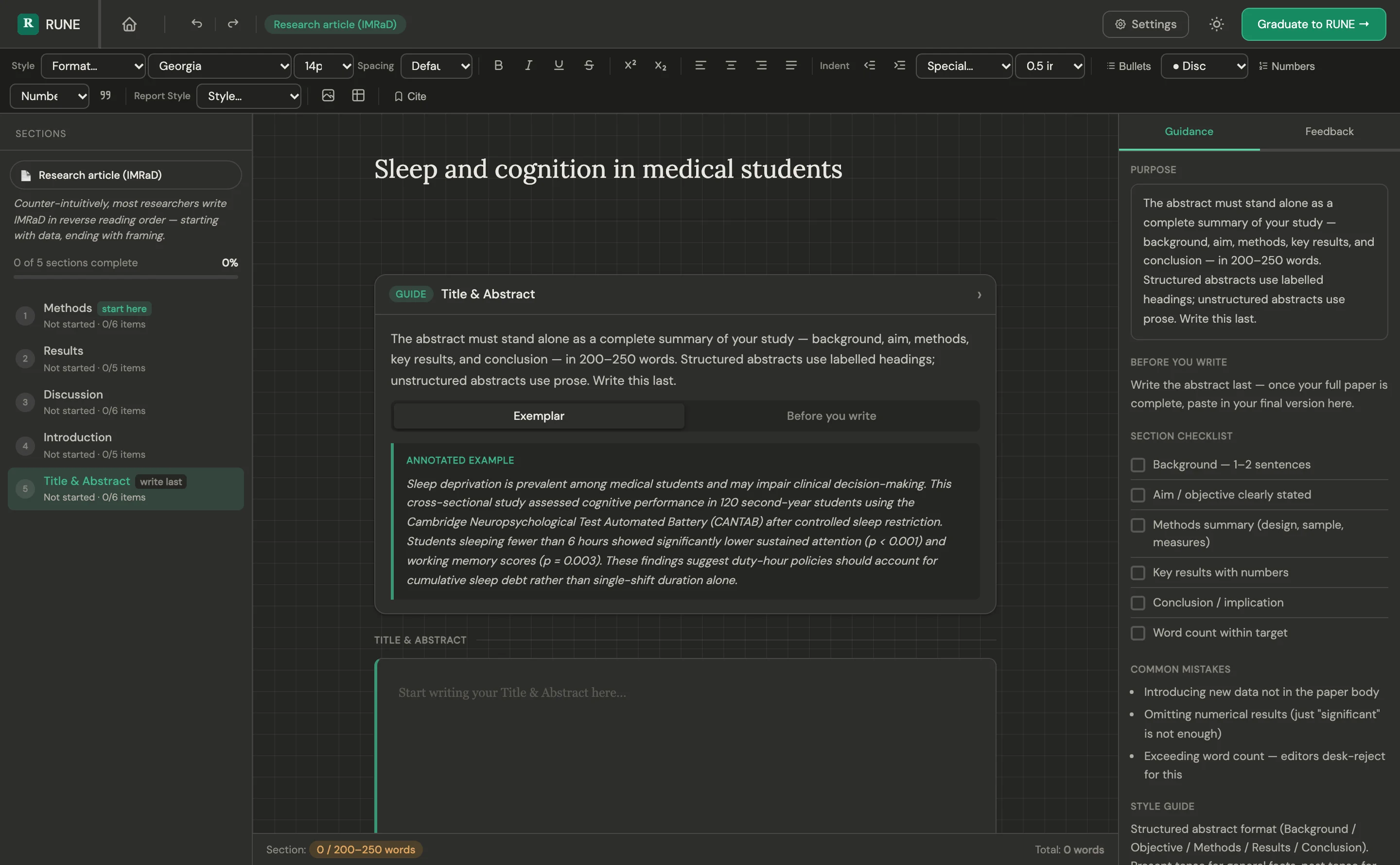Check Aim / objective clearly stated

(x=1138, y=495)
